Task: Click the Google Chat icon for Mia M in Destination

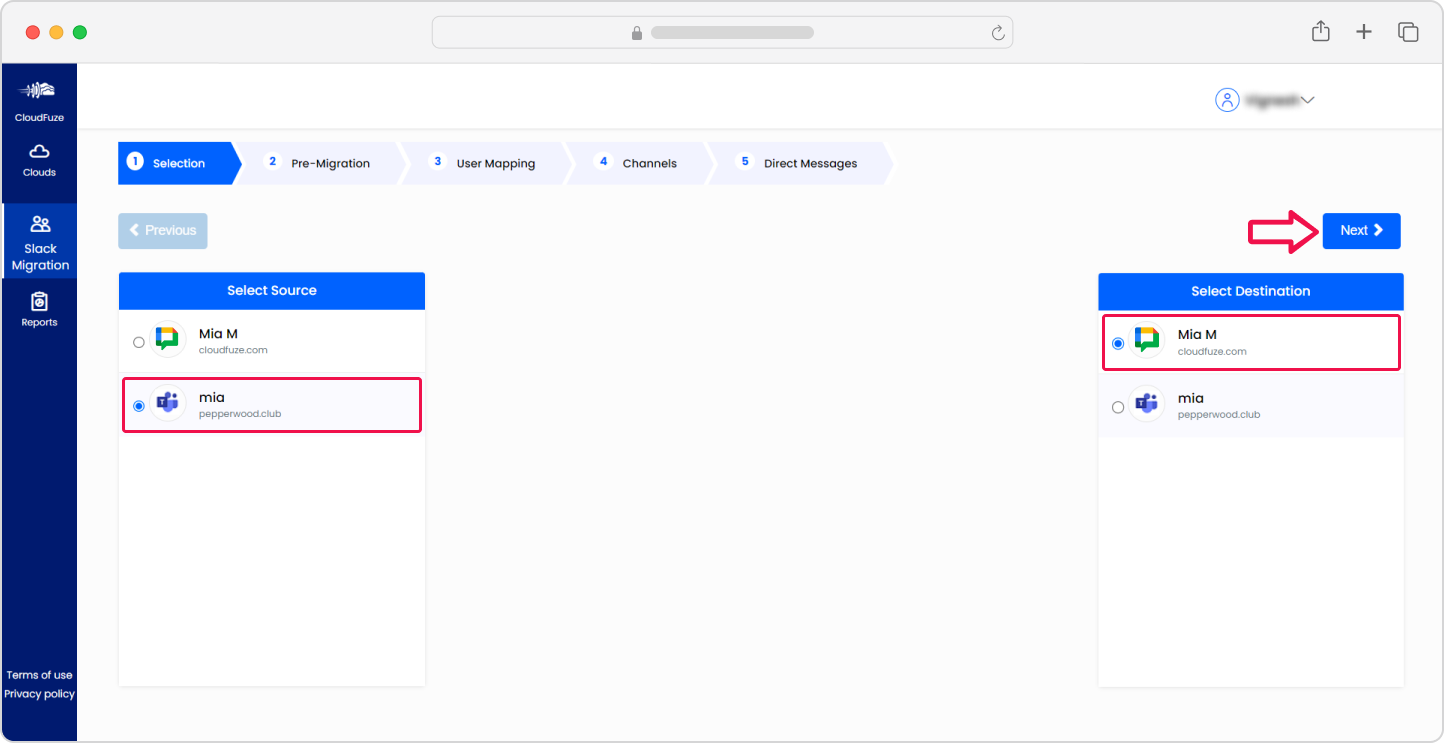Action: point(1146,341)
